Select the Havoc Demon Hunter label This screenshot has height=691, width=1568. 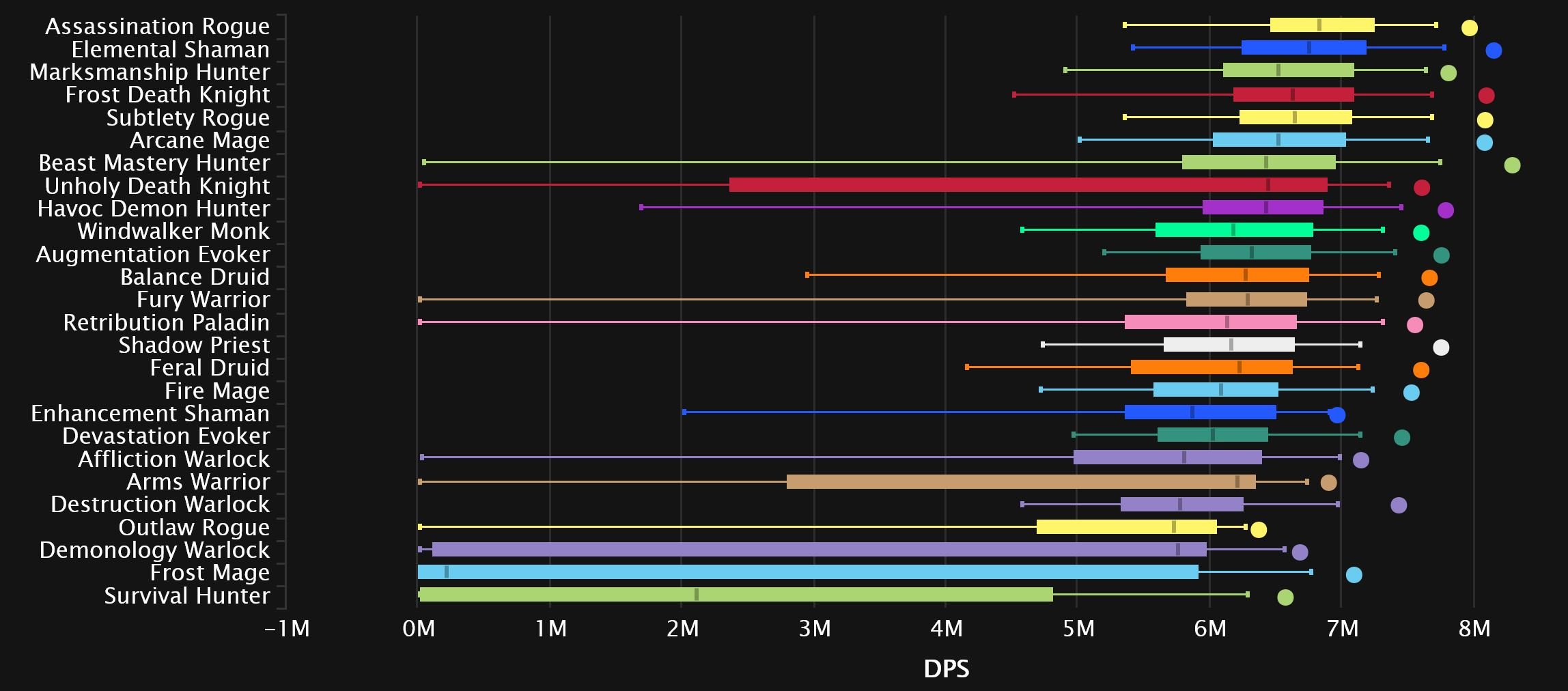[154, 209]
